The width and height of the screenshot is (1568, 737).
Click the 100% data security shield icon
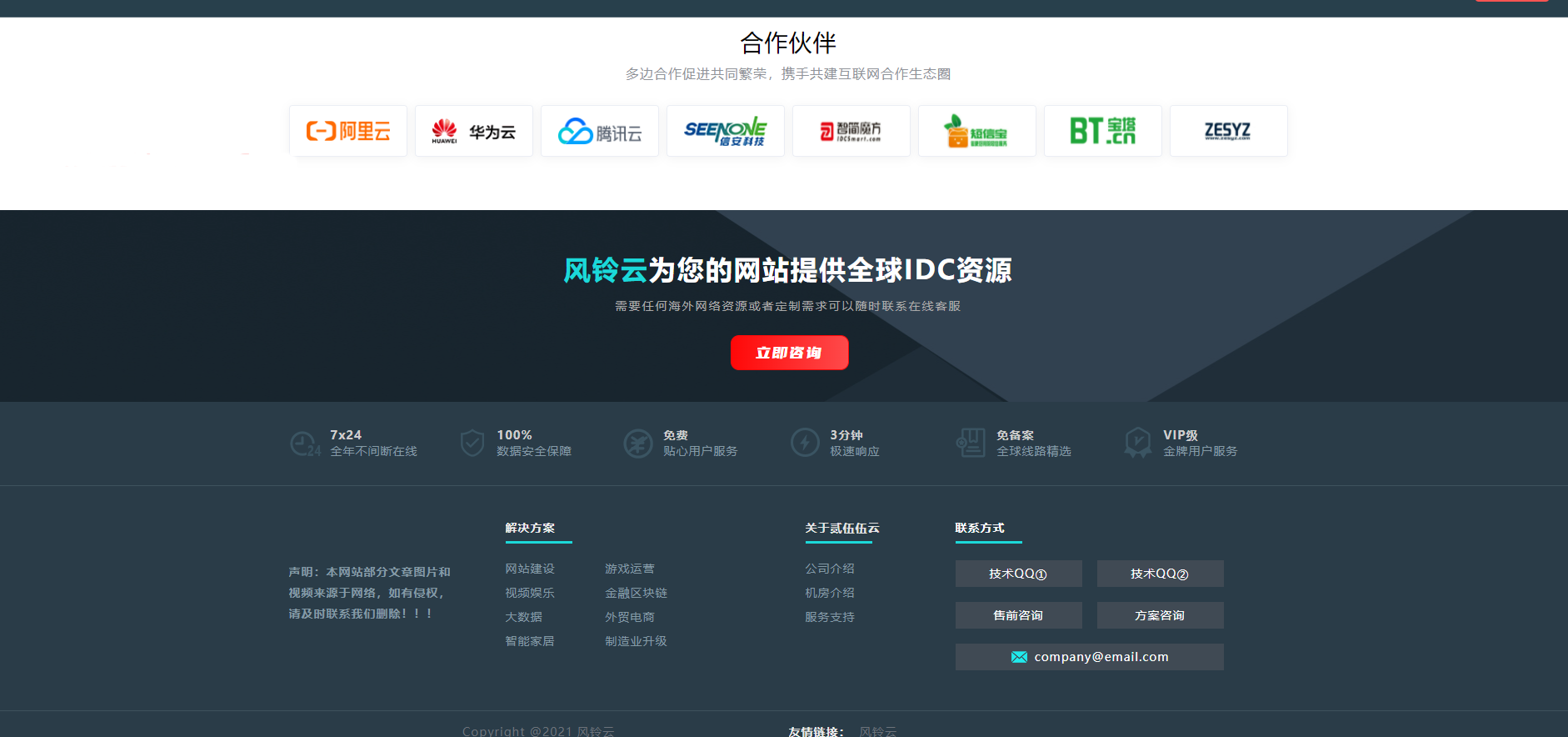point(472,443)
